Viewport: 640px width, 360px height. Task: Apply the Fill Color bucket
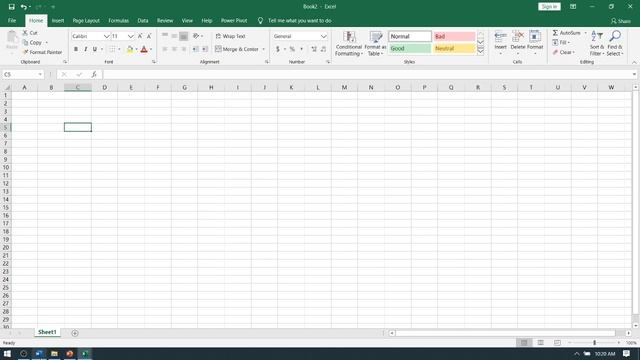pos(130,49)
